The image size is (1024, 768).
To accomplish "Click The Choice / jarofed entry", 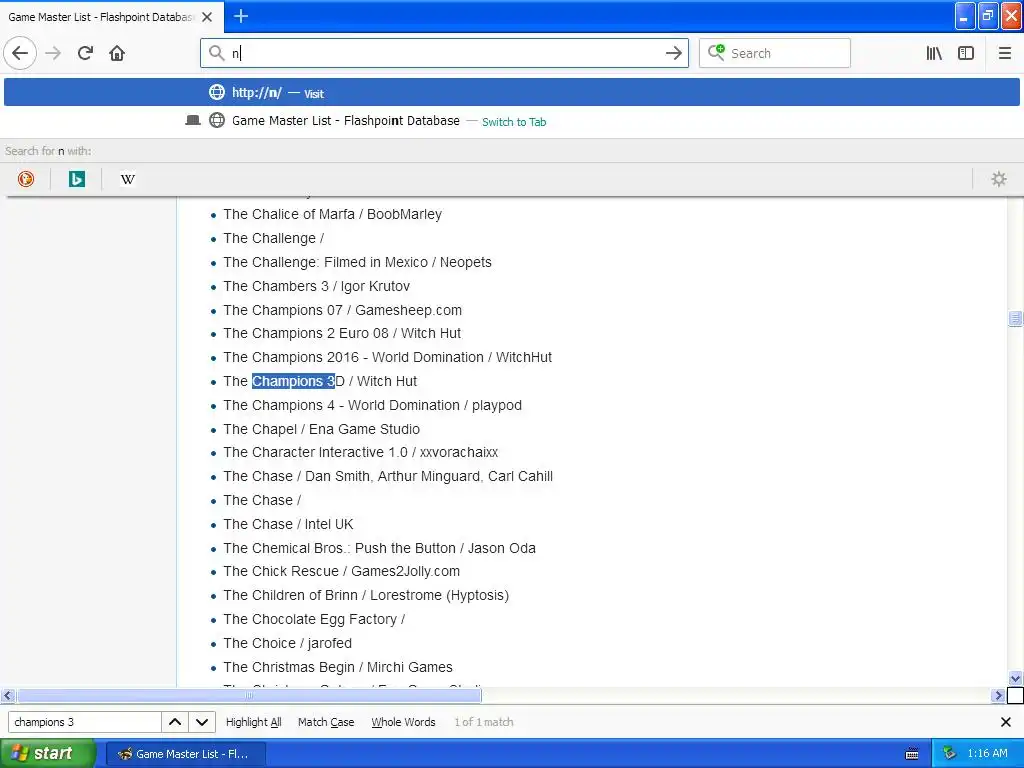I will point(287,643).
